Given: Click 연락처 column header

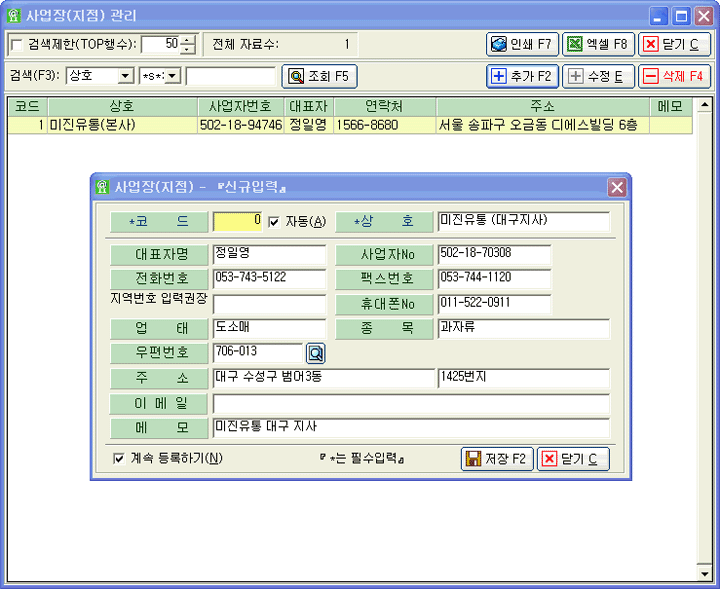Looking at the screenshot, I should pos(384,107).
